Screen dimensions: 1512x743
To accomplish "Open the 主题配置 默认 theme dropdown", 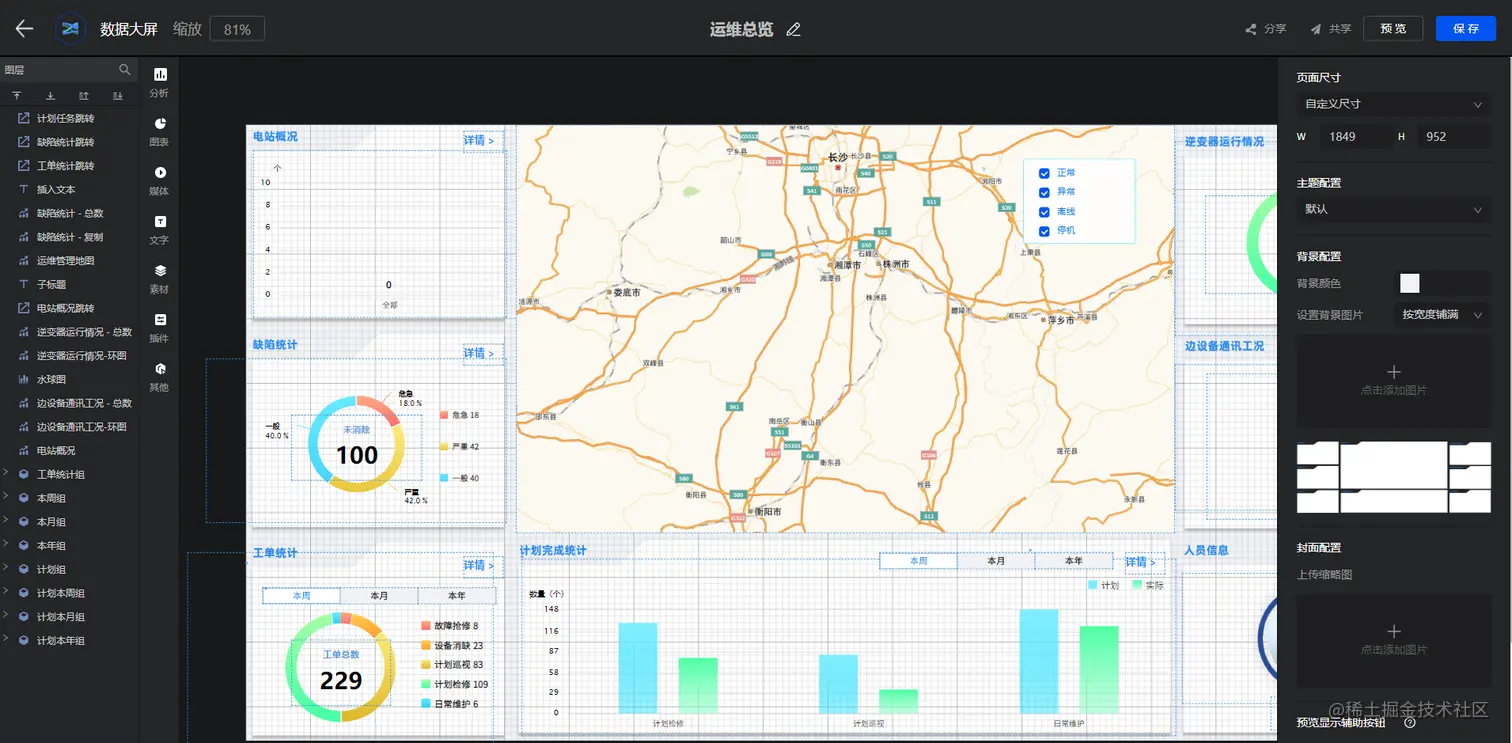I will point(1394,209).
